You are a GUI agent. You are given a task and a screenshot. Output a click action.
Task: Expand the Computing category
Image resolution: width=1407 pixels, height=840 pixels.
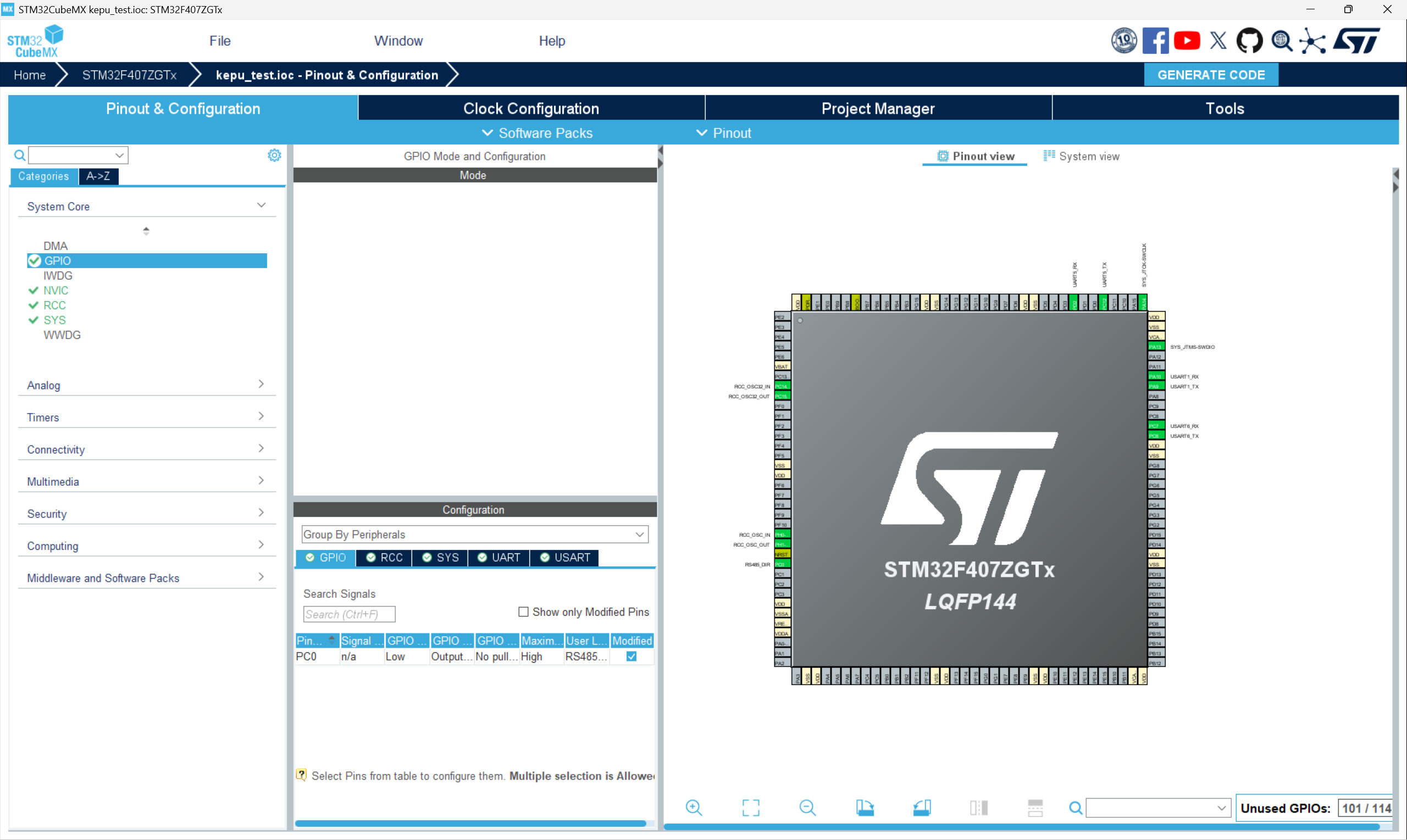click(261, 545)
